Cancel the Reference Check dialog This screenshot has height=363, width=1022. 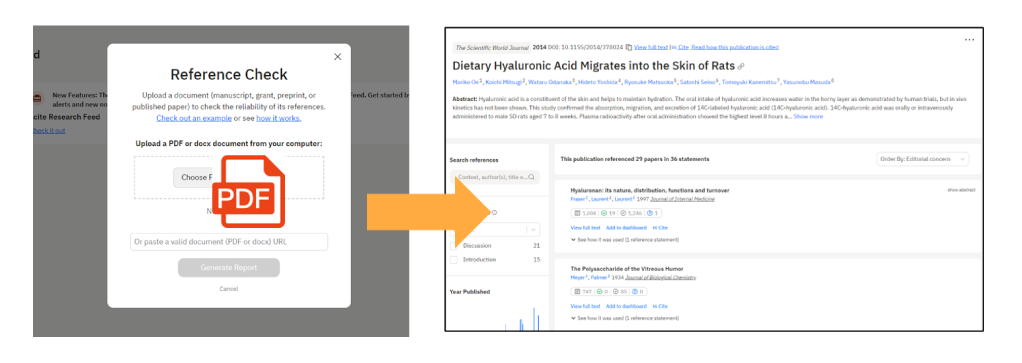click(229, 289)
